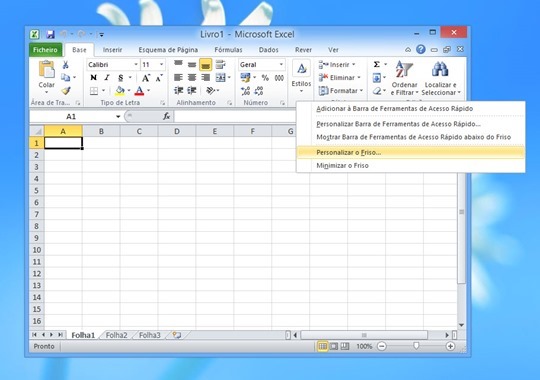Click the decrease indent icon
Viewport: 540px width, 380px height.
click(178, 91)
